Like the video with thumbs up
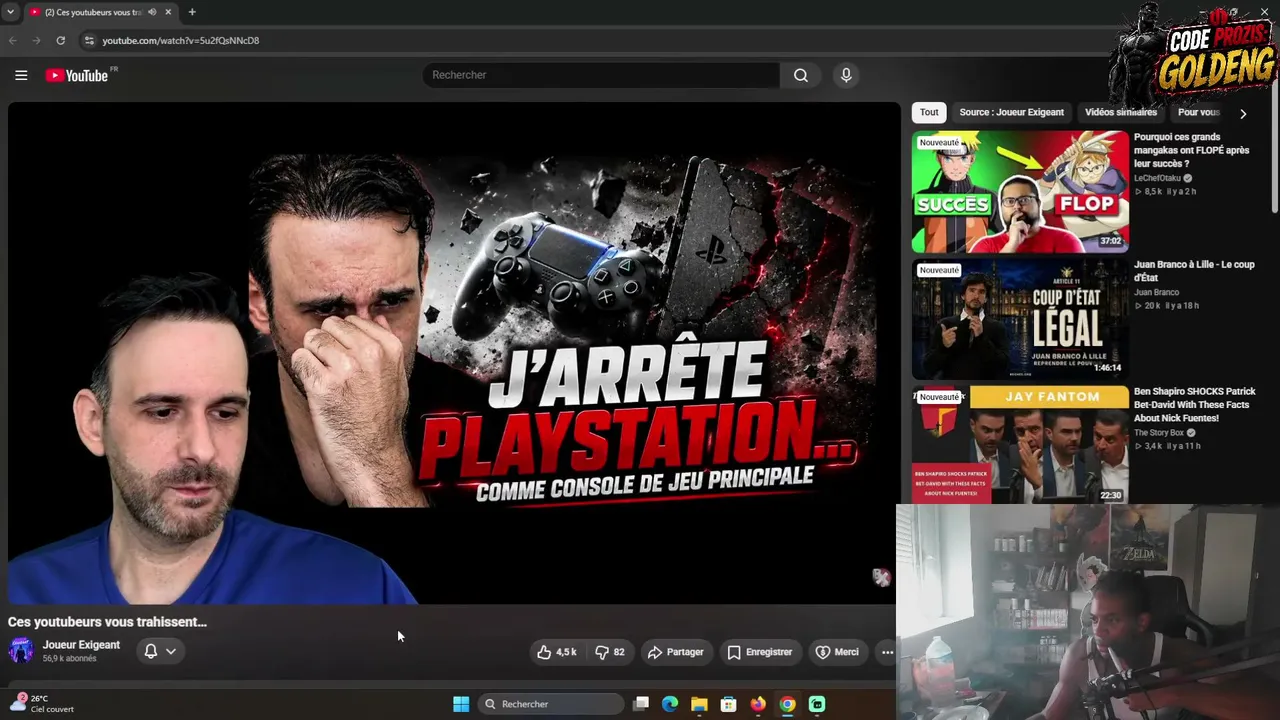 tap(556, 652)
